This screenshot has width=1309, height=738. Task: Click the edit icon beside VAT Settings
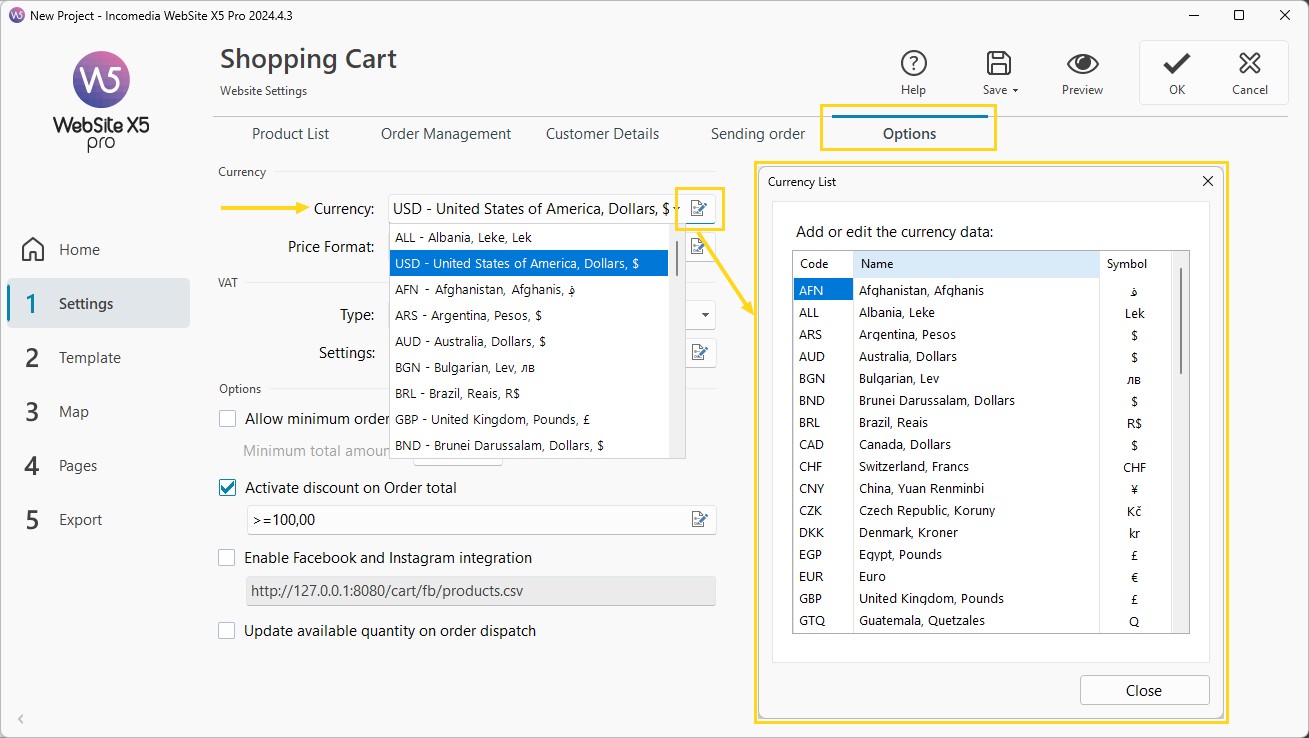coord(700,352)
